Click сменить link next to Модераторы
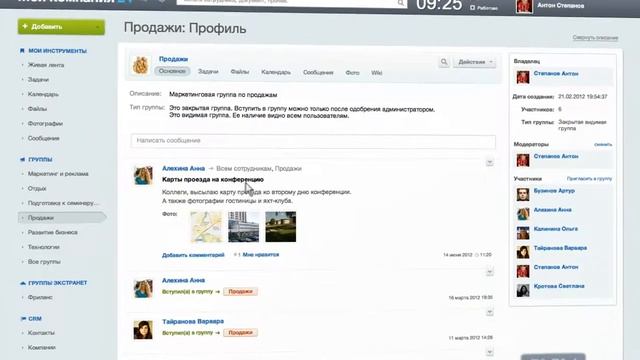Screen dimensions: 640x360 603,145
